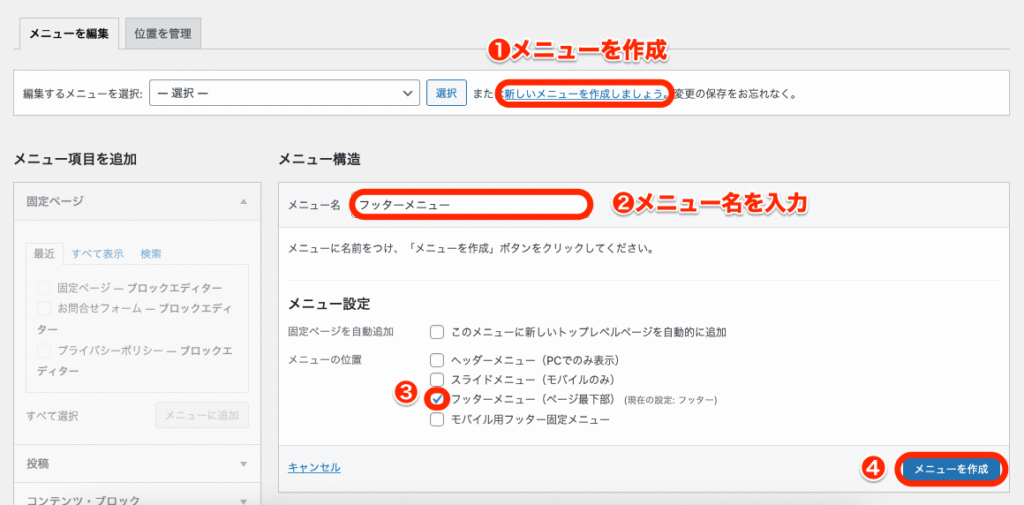1024x505 pixels.
Task: Switch to the すべて表示 sub-tab
Action: pos(97,254)
